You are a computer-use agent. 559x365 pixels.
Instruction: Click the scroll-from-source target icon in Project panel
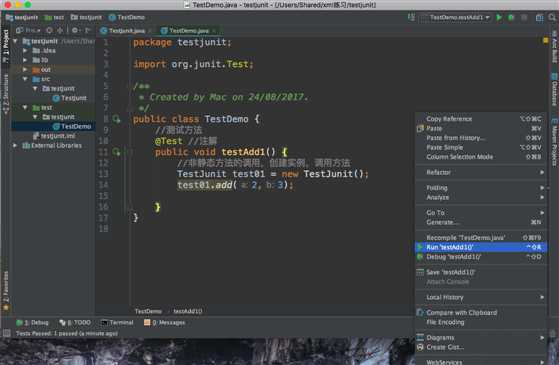50,30
